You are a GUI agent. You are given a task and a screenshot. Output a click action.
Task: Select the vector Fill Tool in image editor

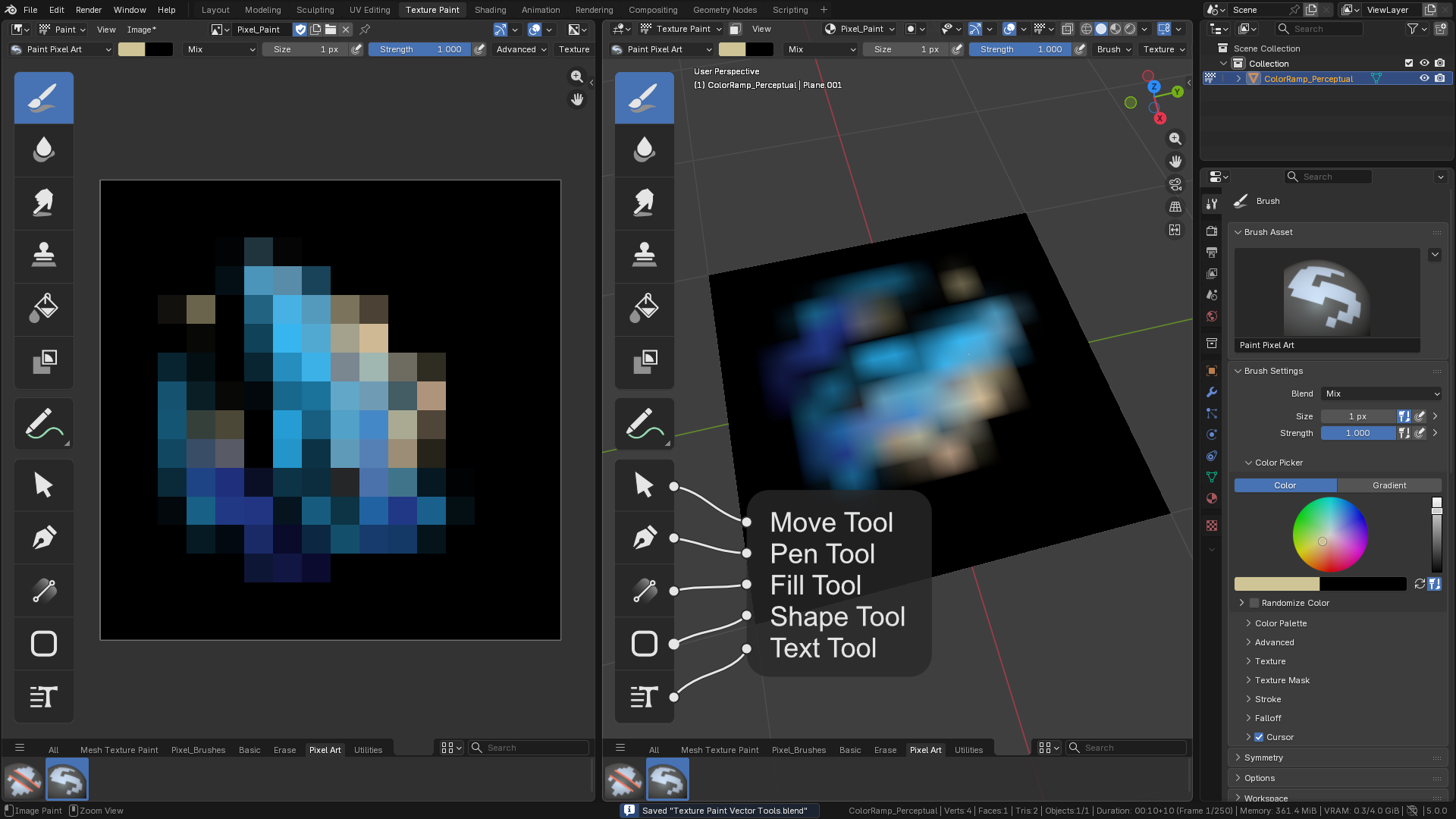tap(44, 591)
